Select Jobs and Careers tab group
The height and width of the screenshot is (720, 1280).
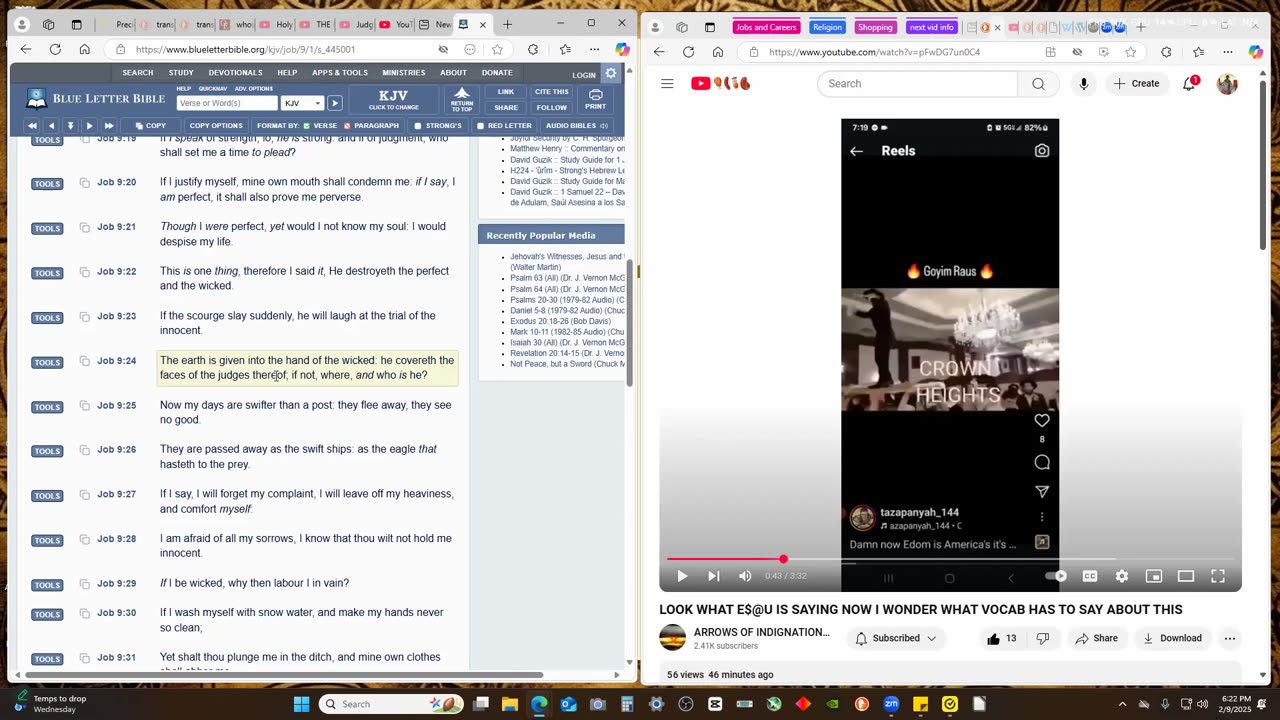767,27
